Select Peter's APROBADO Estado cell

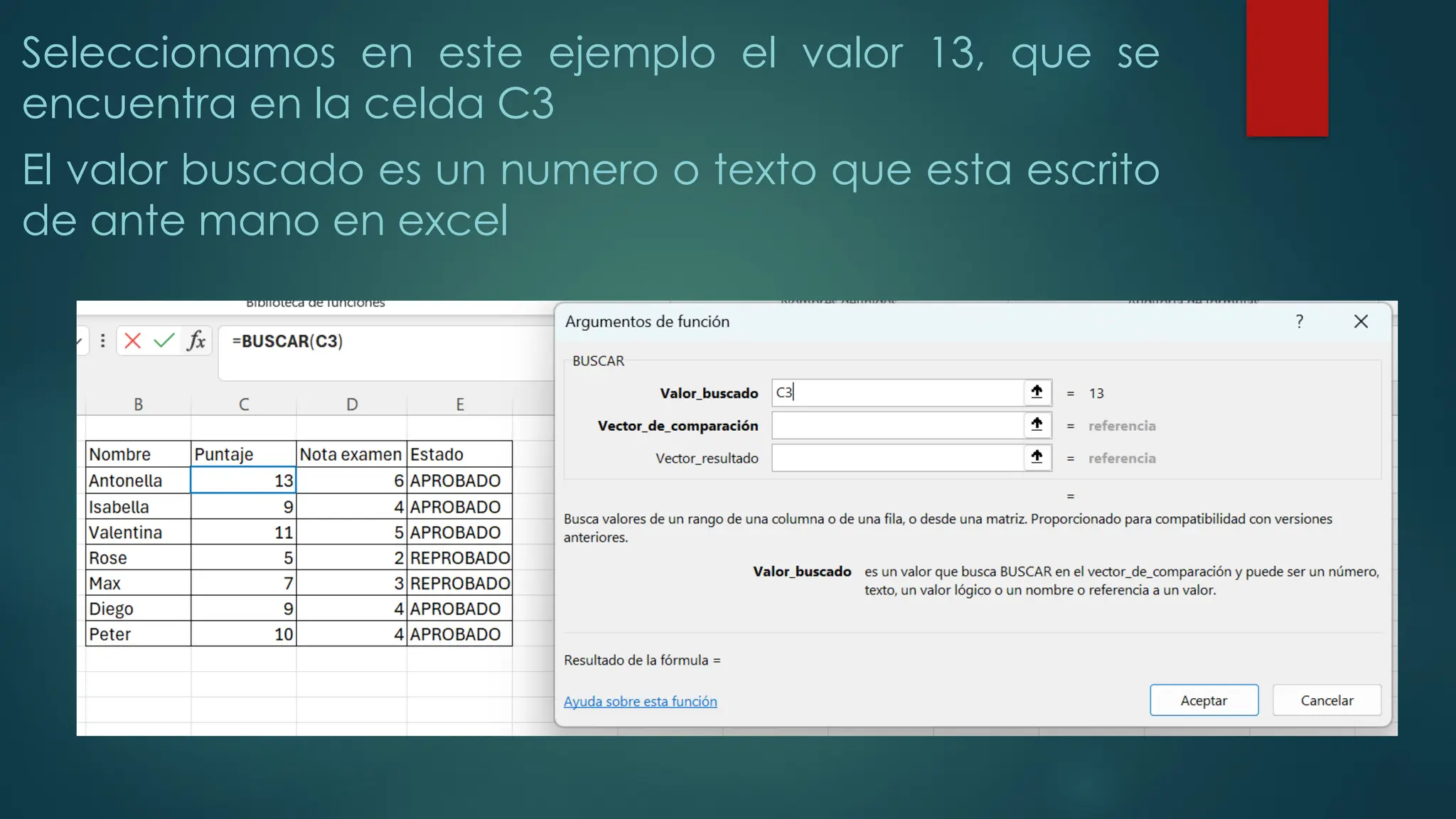coord(460,634)
